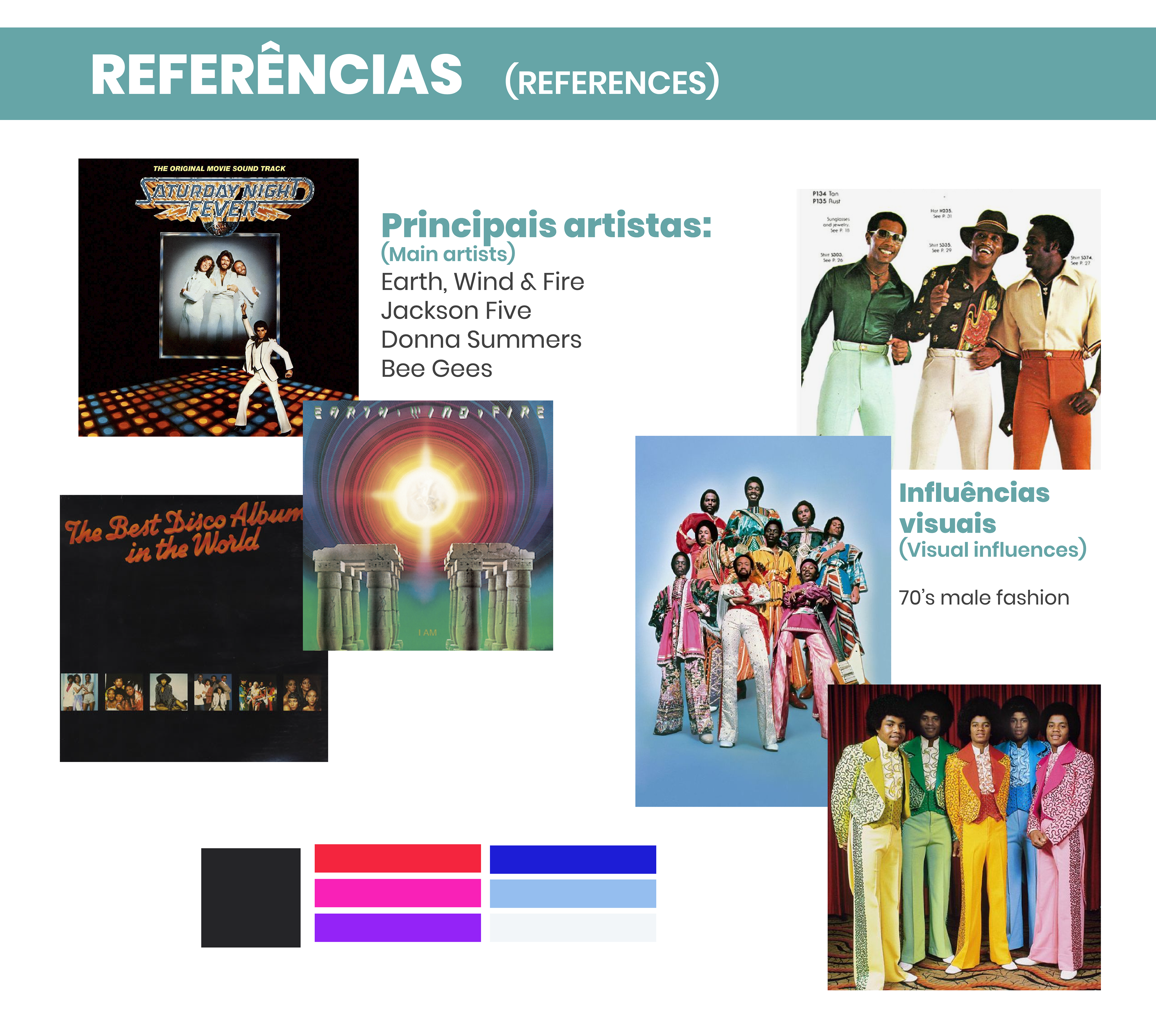Select the off-white color swatch
The image size is (1156, 1036).
pyautogui.click(x=573, y=928)
